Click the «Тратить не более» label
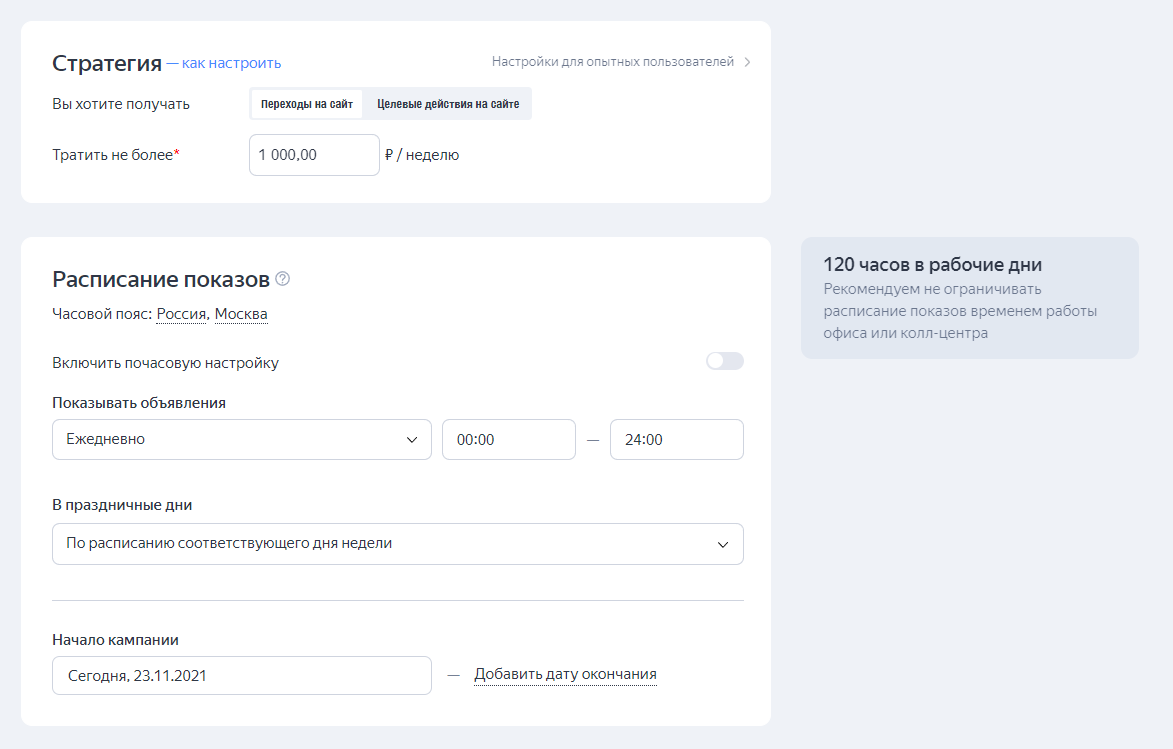 116,155
